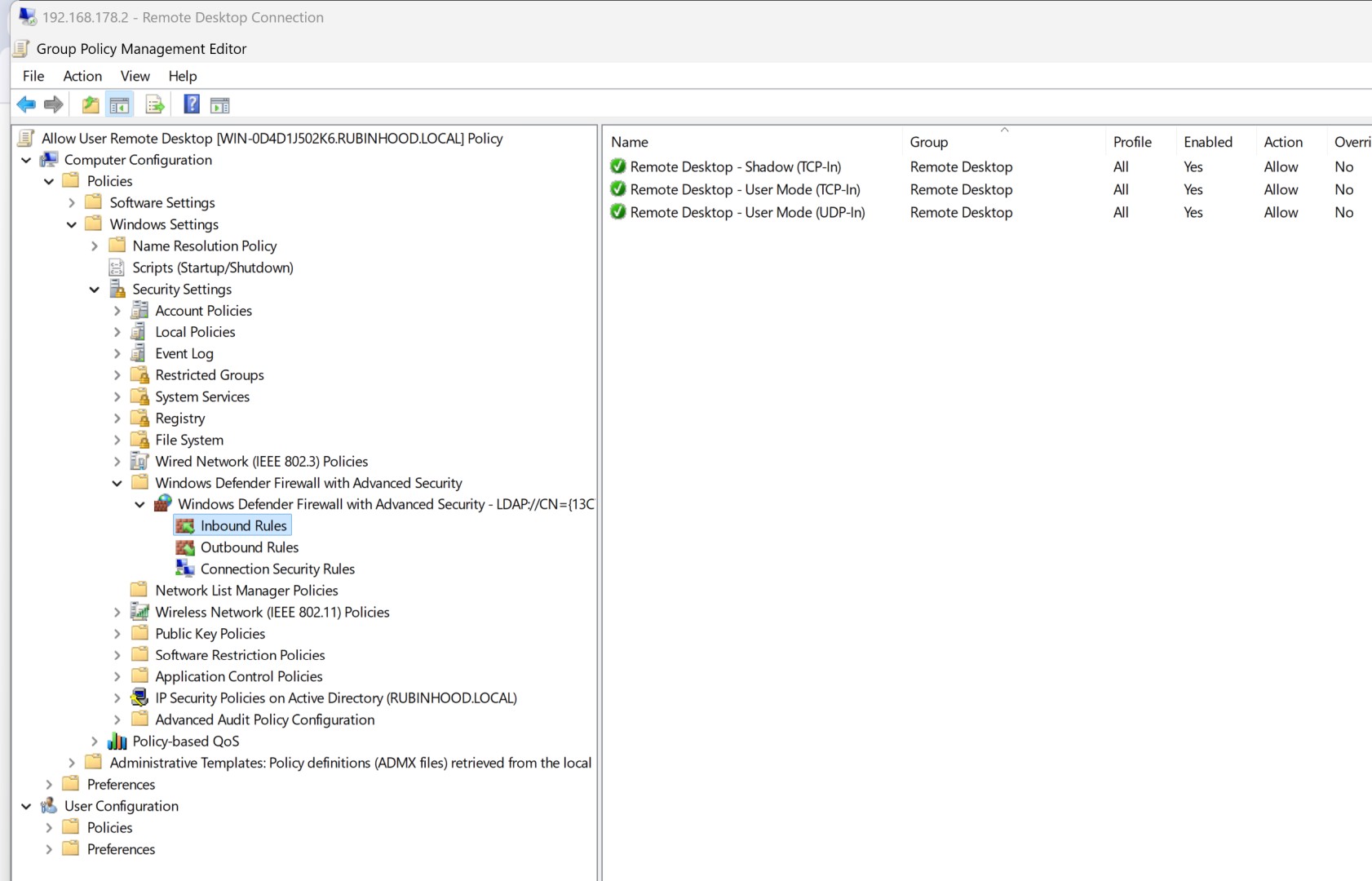Collapse Windows Defender Firewall with Advanced Security folder
The height and width of the screenshot is (881, 1372).
[117, 483]
